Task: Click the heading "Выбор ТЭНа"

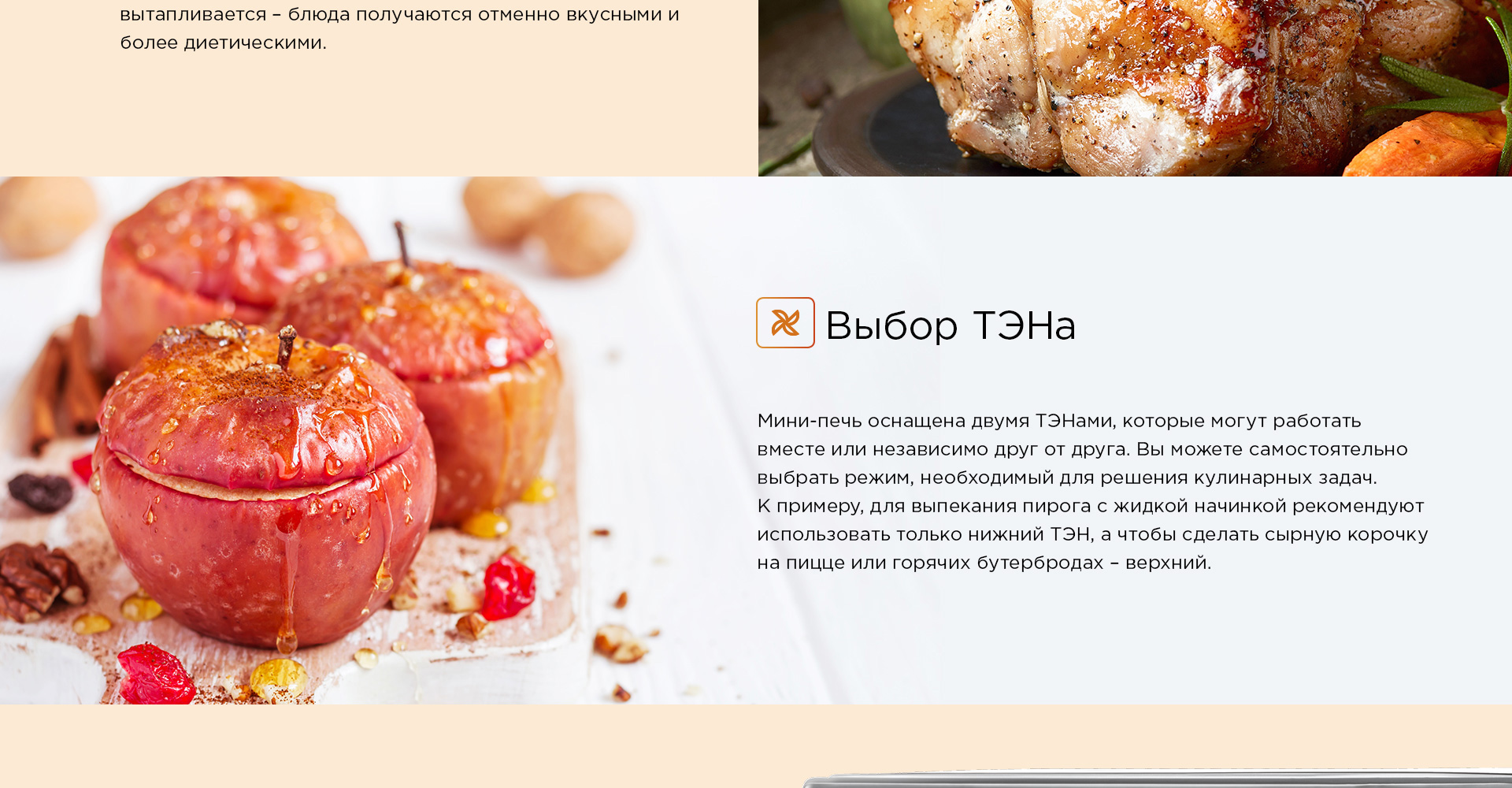Action: pos(950,325)
